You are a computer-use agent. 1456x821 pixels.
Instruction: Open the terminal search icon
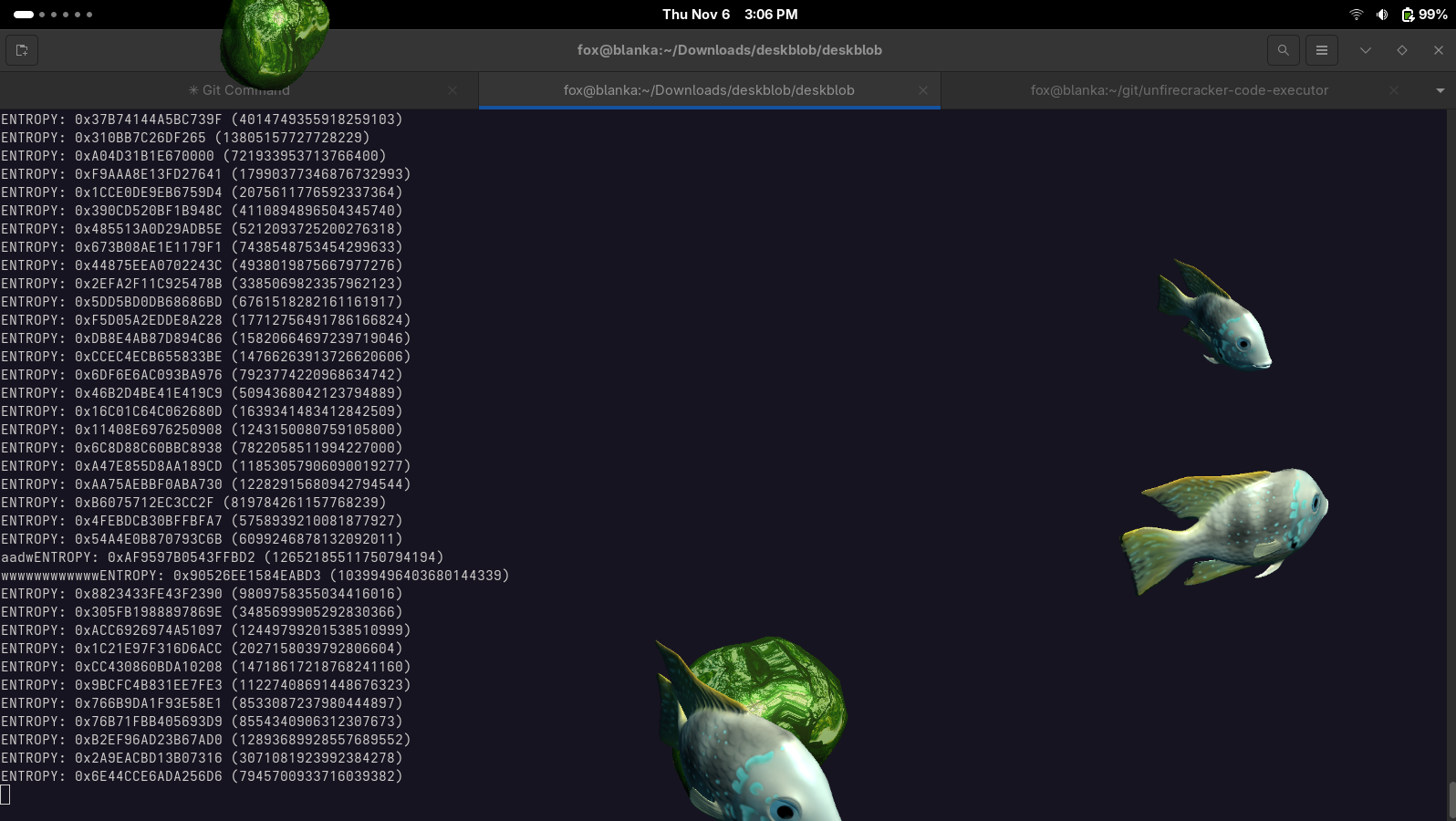tap(1283, 50)
